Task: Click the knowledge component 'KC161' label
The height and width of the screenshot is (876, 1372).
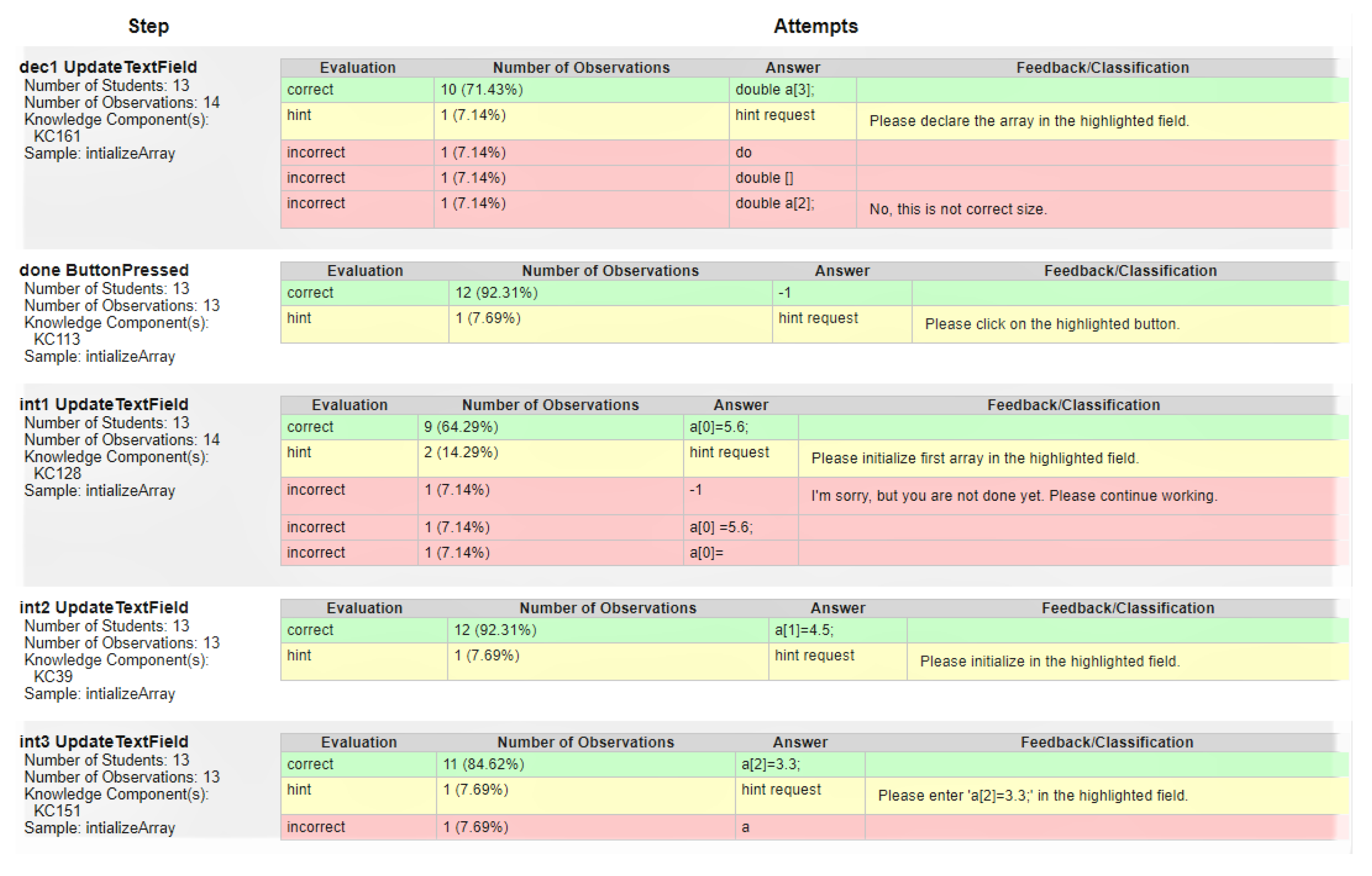Action: pos(57,136)
